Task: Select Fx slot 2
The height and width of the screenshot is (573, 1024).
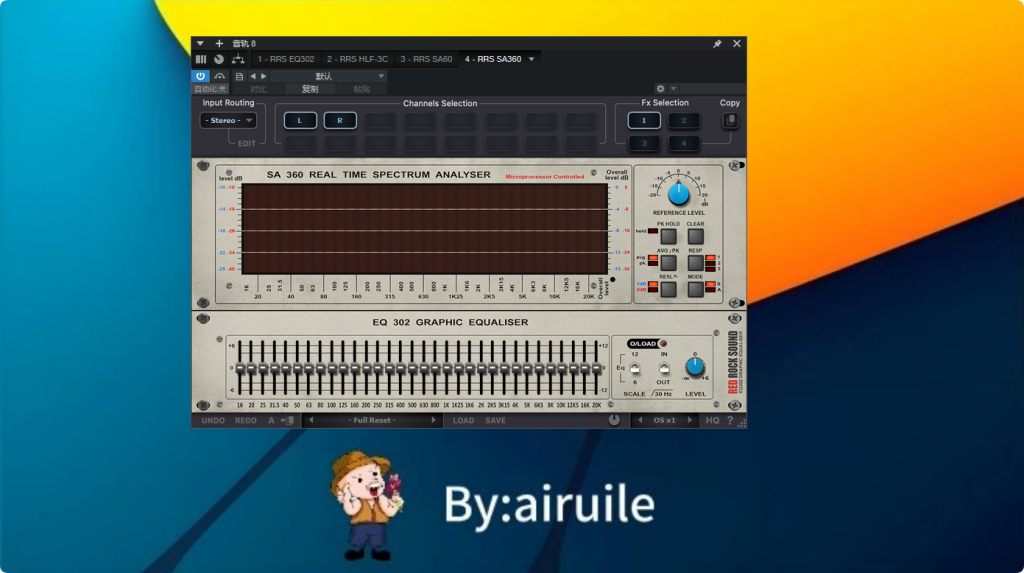Action: coord(683,120)
